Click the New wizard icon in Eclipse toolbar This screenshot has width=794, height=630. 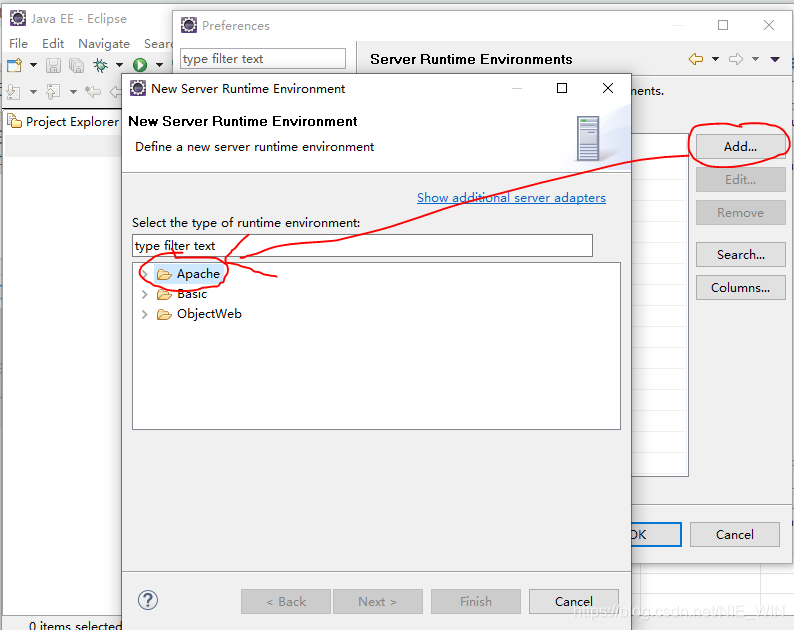[14, 65]
